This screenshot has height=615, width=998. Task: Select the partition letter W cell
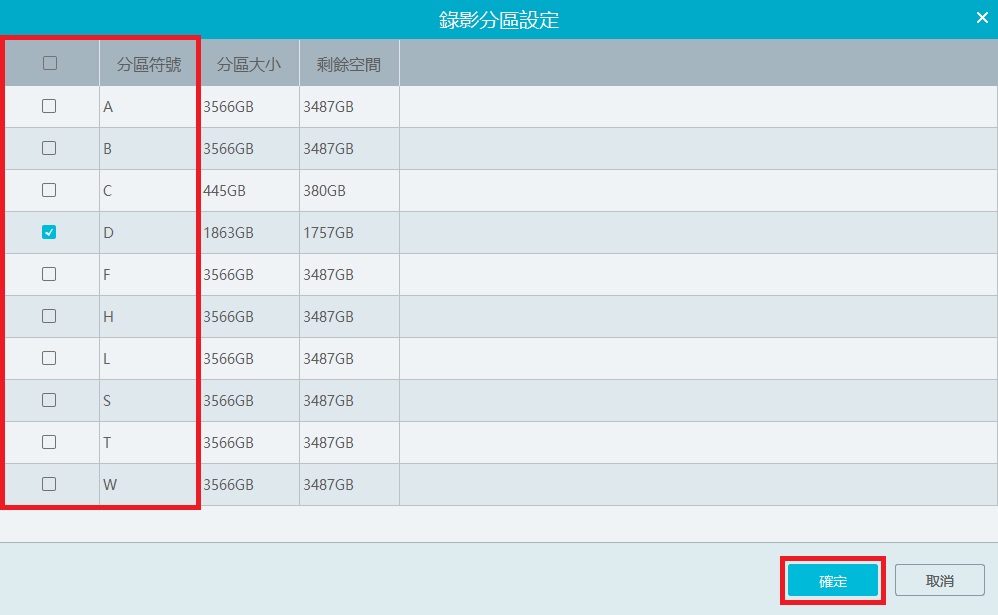(150, 484)
